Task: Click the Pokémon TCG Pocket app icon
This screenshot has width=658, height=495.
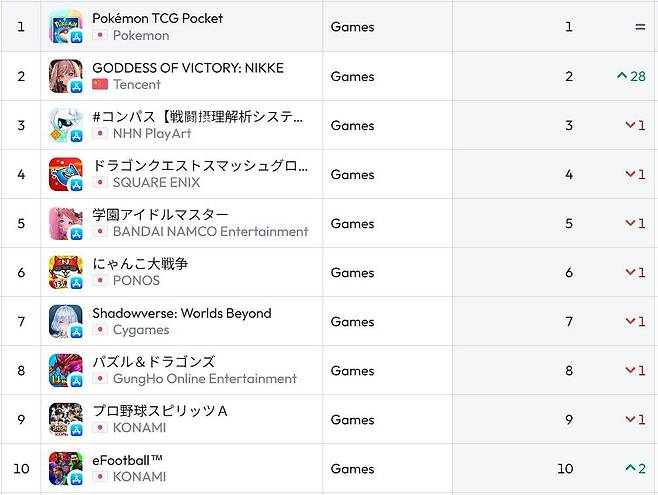Action: pos(65,27)
